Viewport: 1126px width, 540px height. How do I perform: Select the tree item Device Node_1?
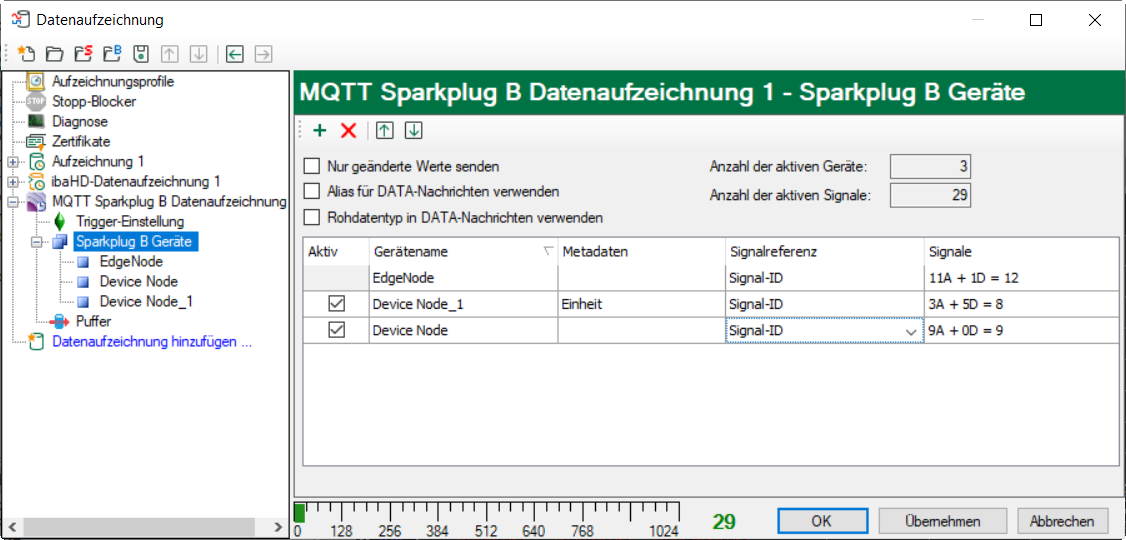coord(146,302)
